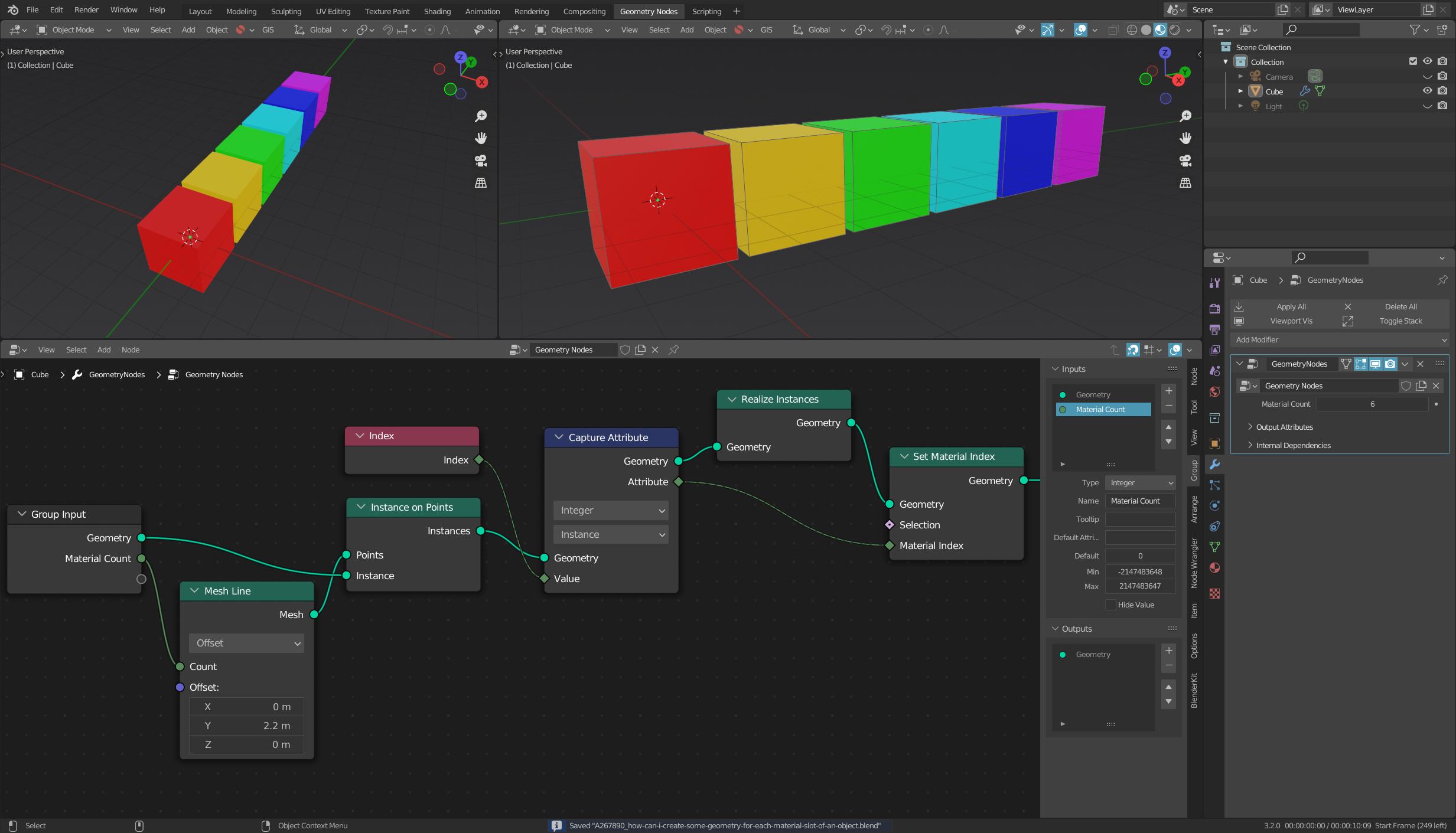Open Texture properties checker tab
This screenshot has width=1456, height=833.
[1214, 593]
